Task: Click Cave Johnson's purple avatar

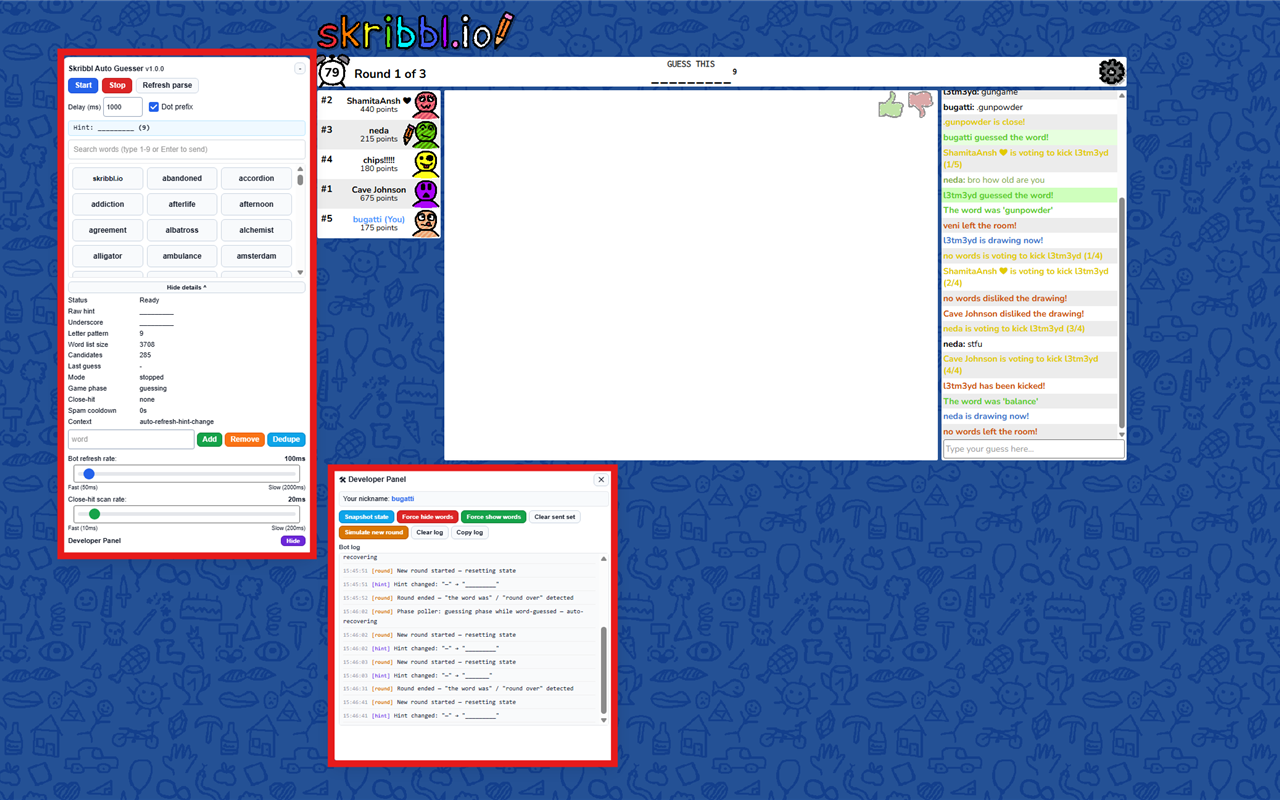Action: tap(426, 193)
